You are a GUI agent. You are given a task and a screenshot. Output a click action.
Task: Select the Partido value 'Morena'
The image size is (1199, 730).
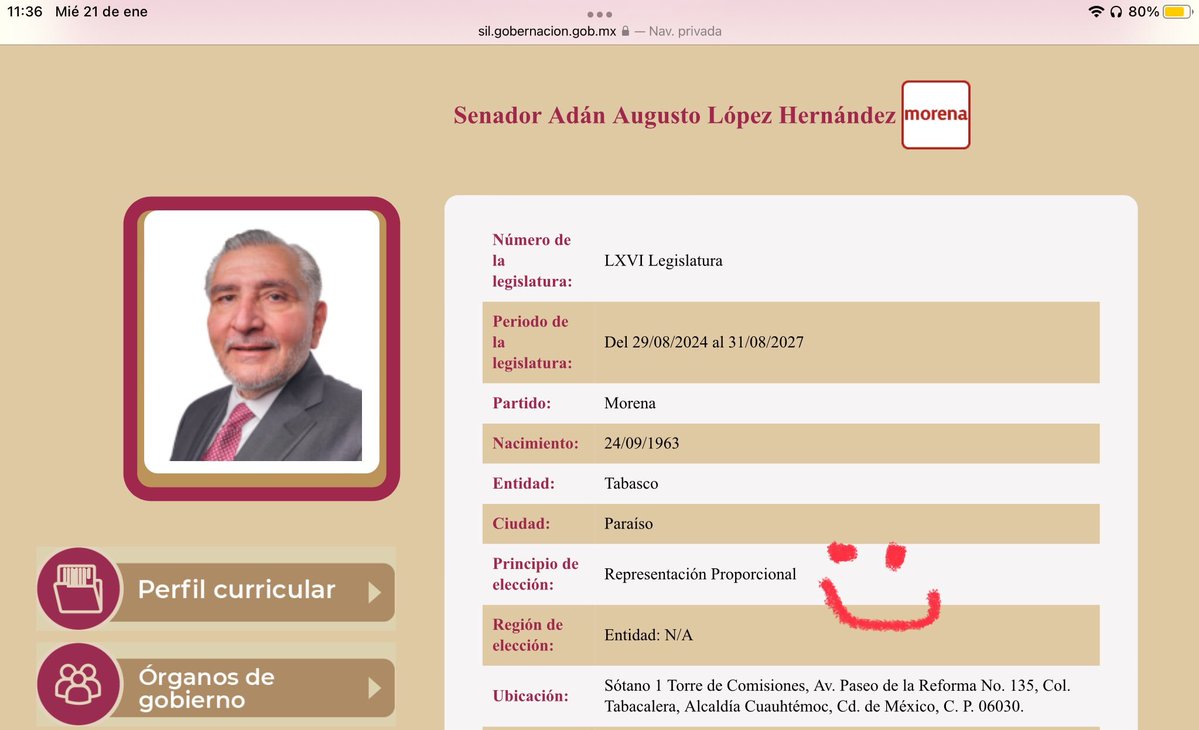pyautogui.click(x=629, y=404)
